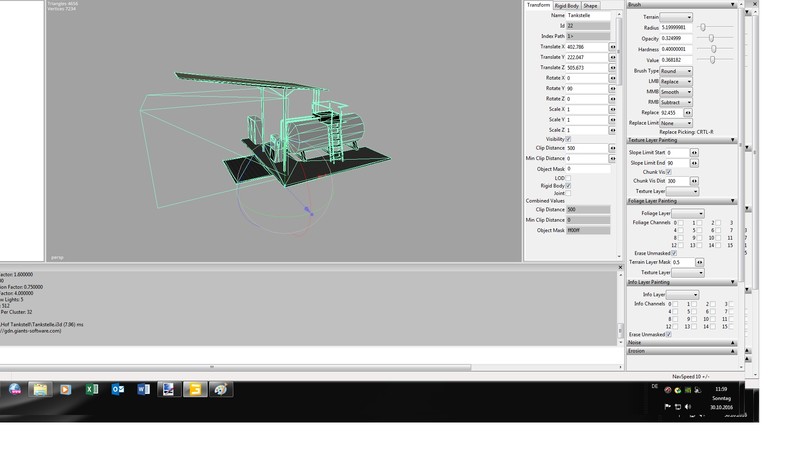Click the Slope Limit Start stepper arrows
Screen dimensions: 800x450
695,153
